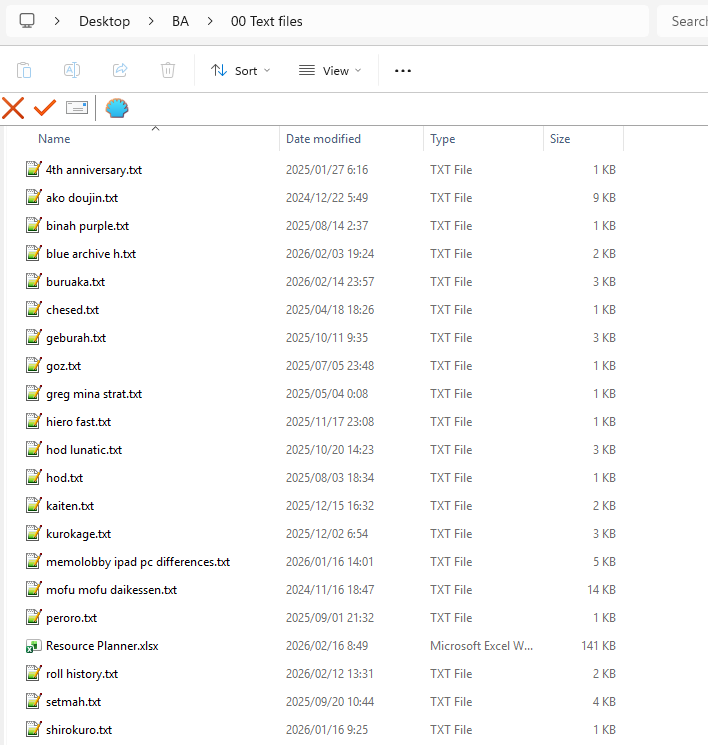Click icon of kurokage.txt
The image size is (708, 745).
point(33,534)
